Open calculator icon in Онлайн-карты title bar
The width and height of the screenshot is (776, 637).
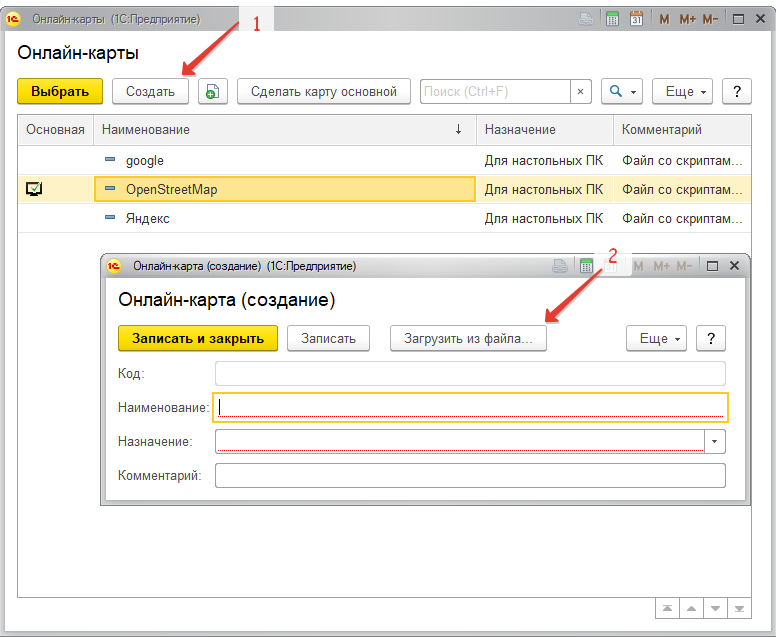(x=612, y=19)
